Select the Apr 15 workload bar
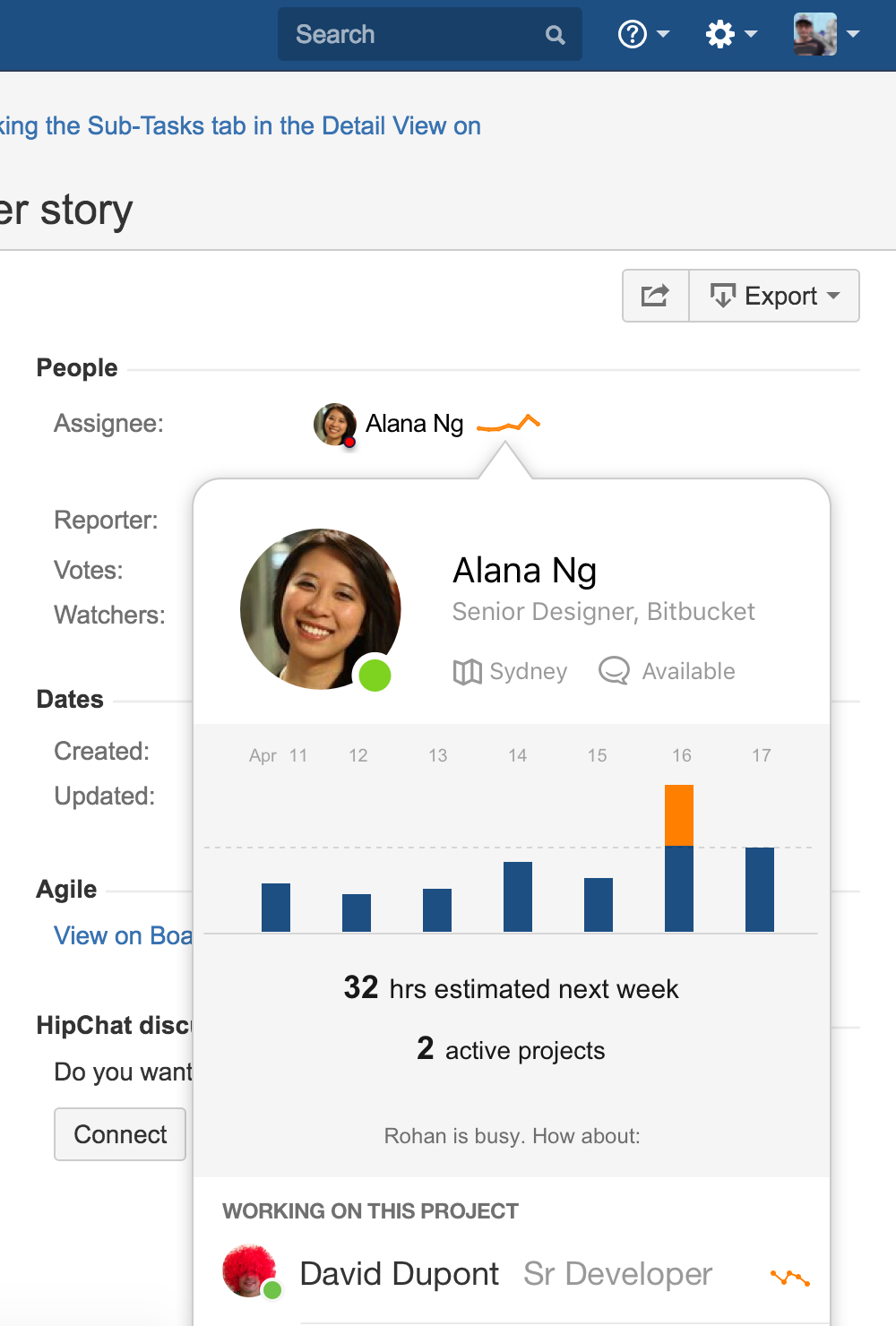896x1326 pixels. (x=599, y=905)
